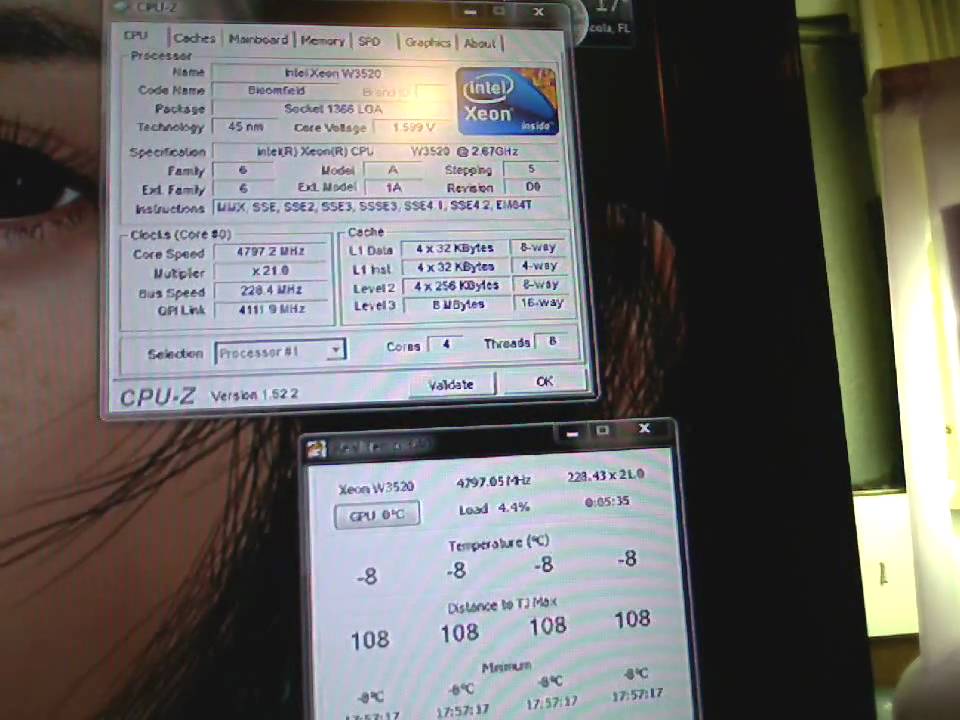Open the Mainboard tab
Image resolution: width=960 pixels, height=720 pixels.
click(x=258, y=39)
